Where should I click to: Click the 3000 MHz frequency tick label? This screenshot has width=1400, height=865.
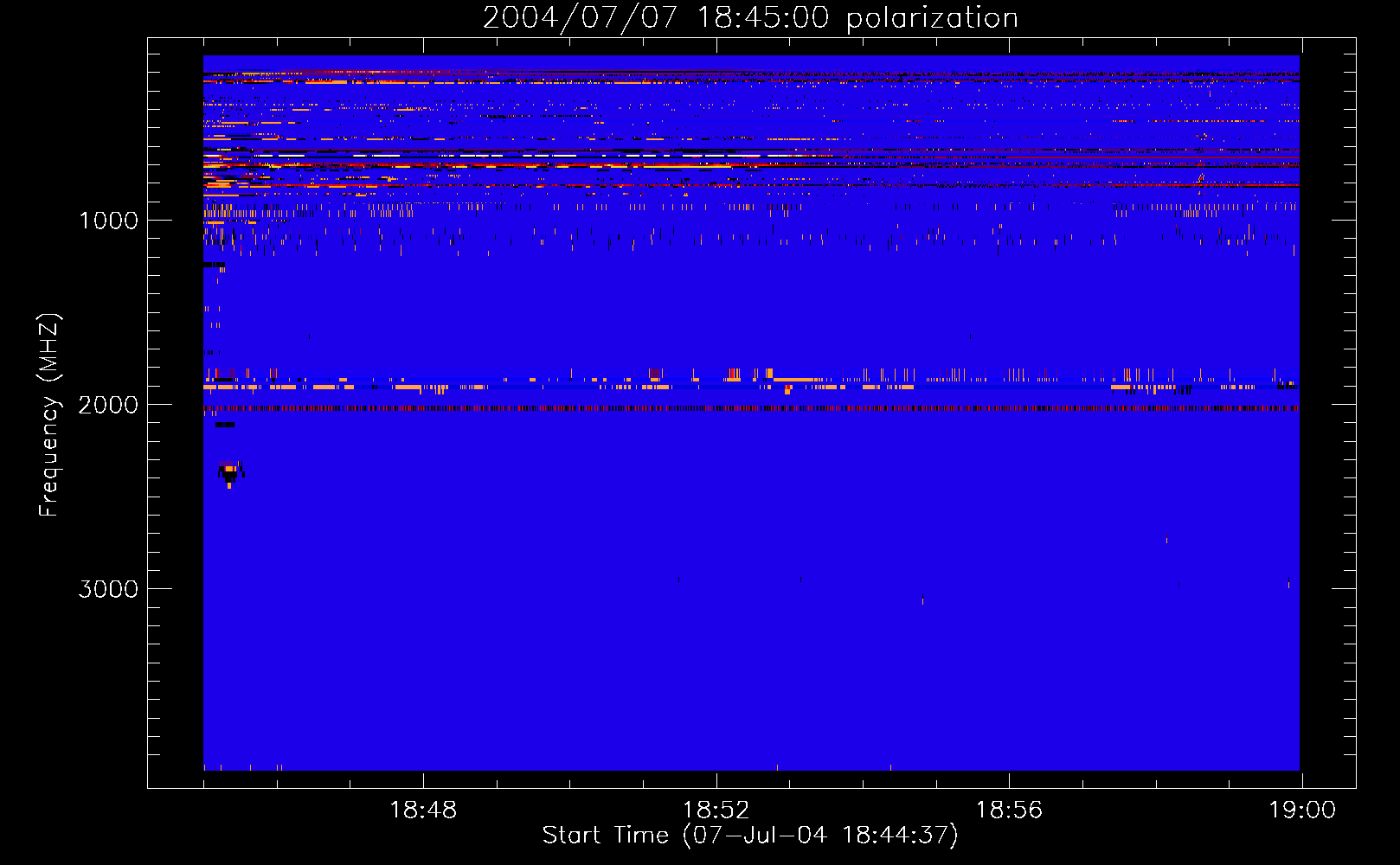109,589
